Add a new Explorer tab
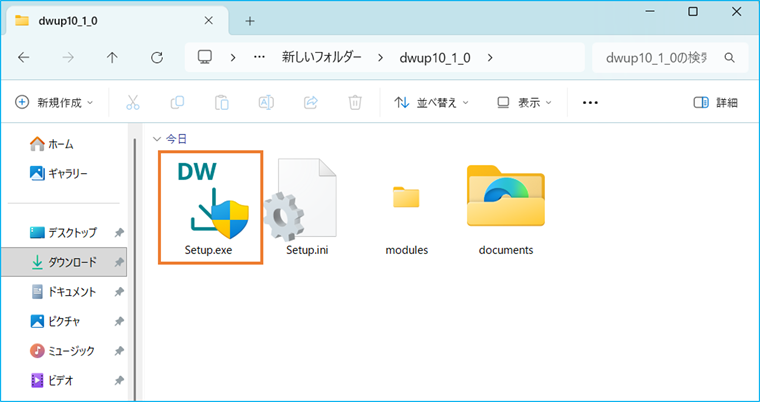 [x=250, y=21]
